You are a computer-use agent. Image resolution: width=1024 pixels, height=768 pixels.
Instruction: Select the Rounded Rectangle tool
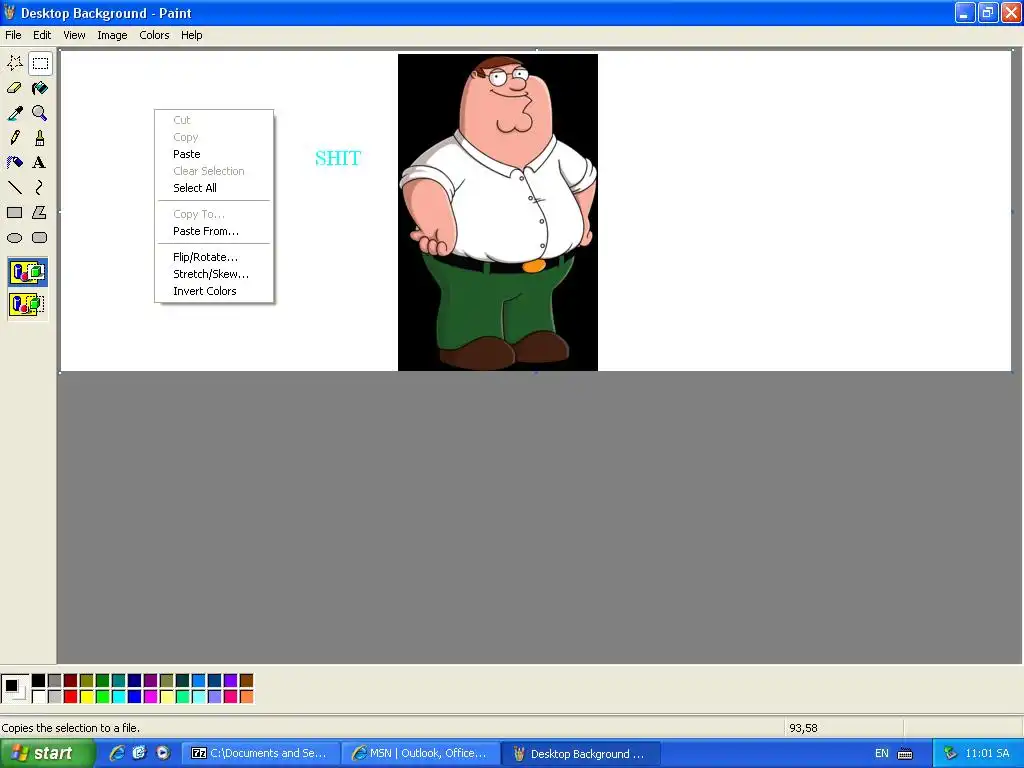[x=40, y=238]
